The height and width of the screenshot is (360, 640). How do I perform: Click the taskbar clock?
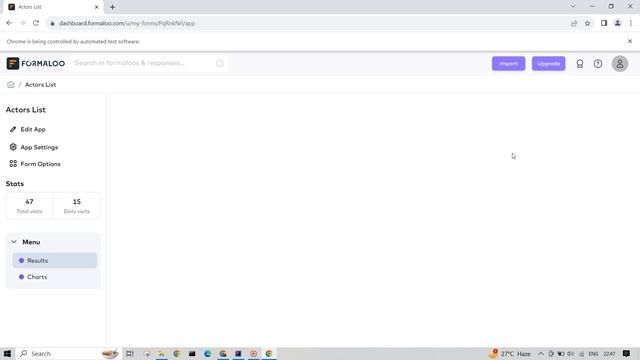click(609, 353)
